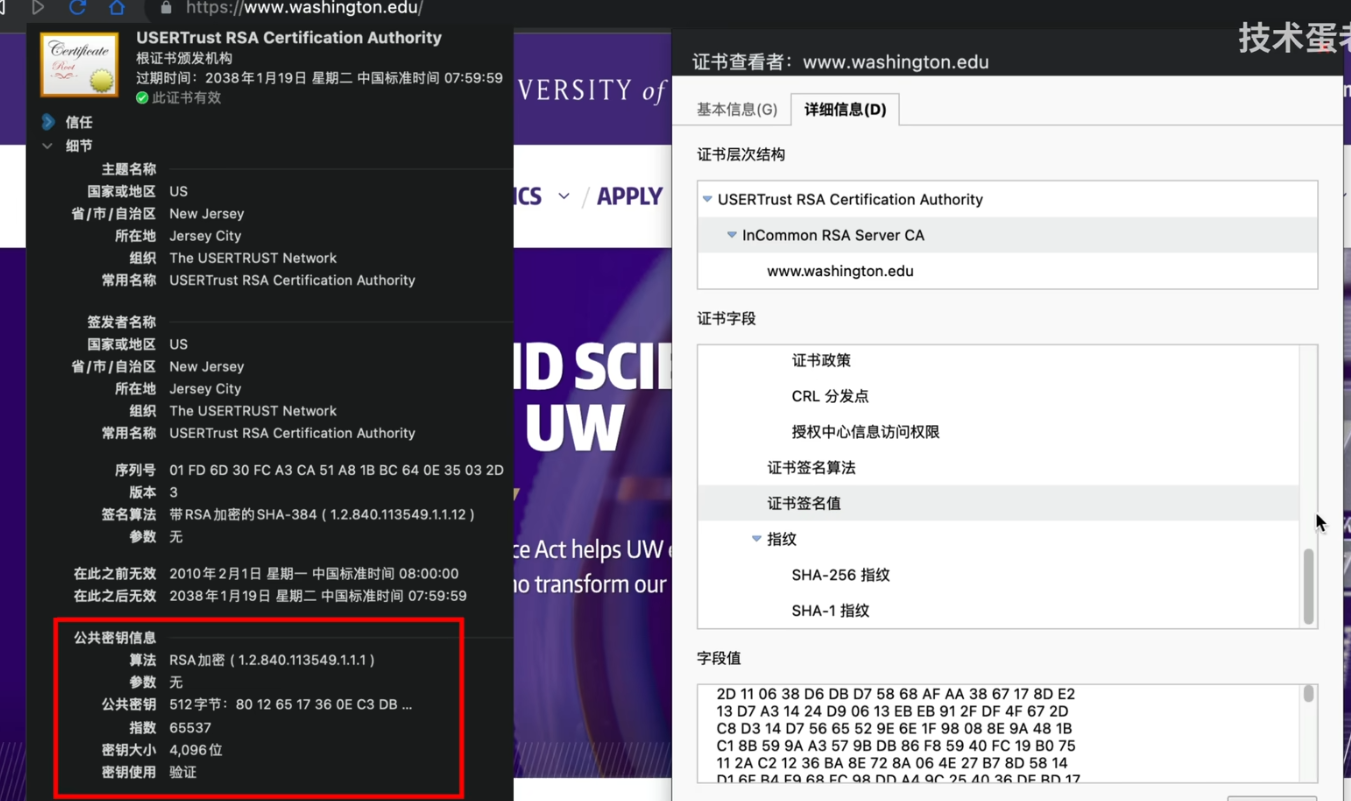
Task: Expand the 信任 disclosure triangle
Action: pos(48,122)
